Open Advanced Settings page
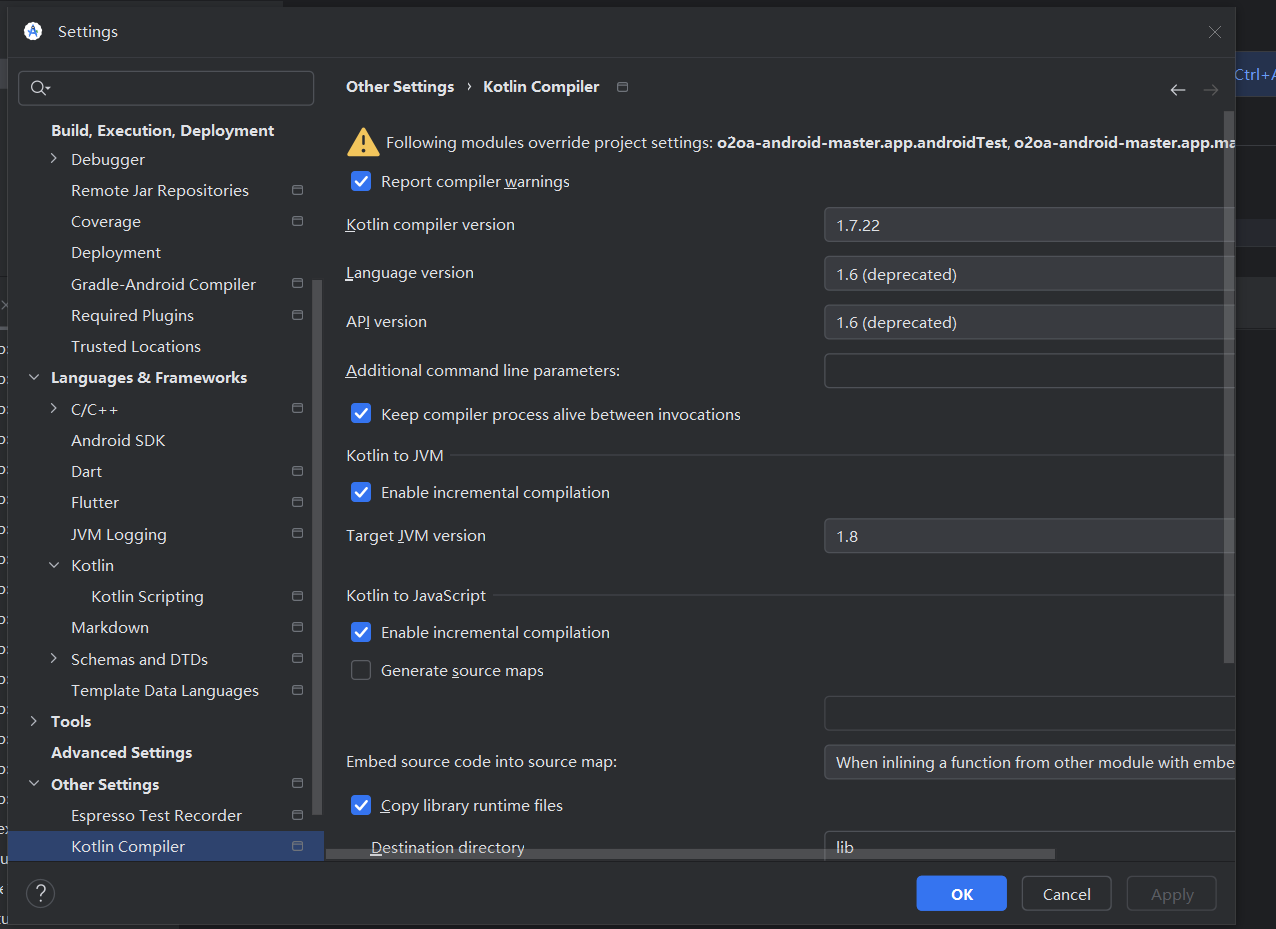Image resolution: width=1276 pixels, height=929 pixels. pos(121,752)
